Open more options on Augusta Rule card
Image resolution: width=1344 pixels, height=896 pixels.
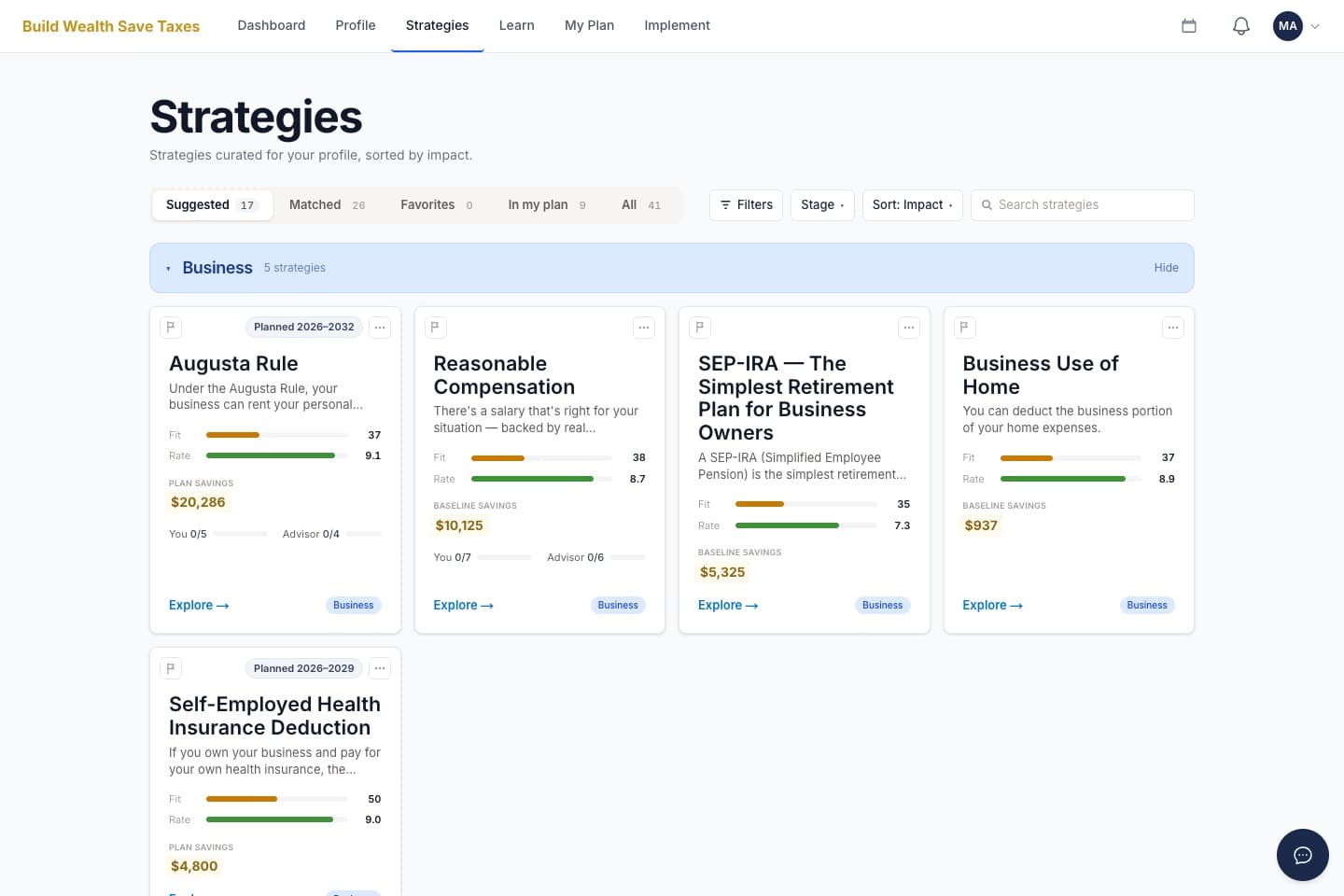click(x=380, y=328)
